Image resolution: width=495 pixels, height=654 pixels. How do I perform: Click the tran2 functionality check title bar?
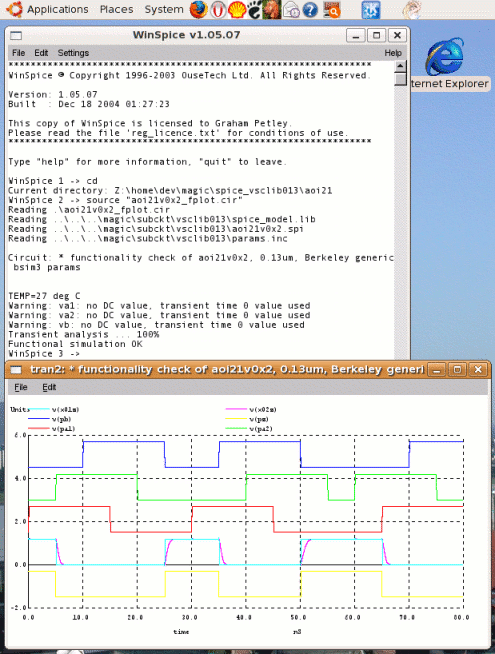[x=226, y=370]
